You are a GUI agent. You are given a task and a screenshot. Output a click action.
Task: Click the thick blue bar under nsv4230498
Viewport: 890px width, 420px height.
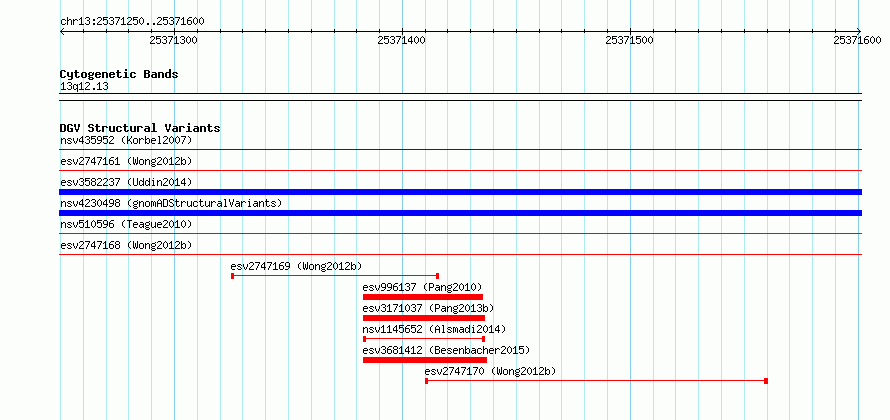(460, 213)
